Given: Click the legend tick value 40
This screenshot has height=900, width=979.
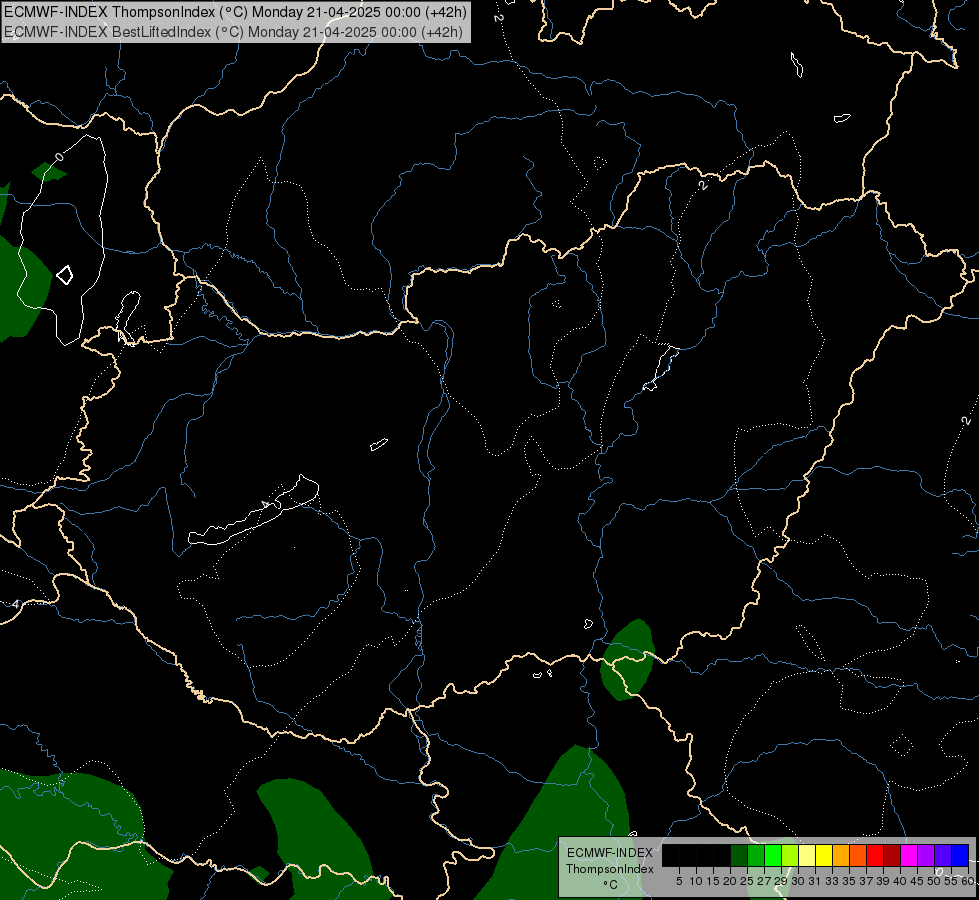Looking at the screenshot, I should click(900, 881).
